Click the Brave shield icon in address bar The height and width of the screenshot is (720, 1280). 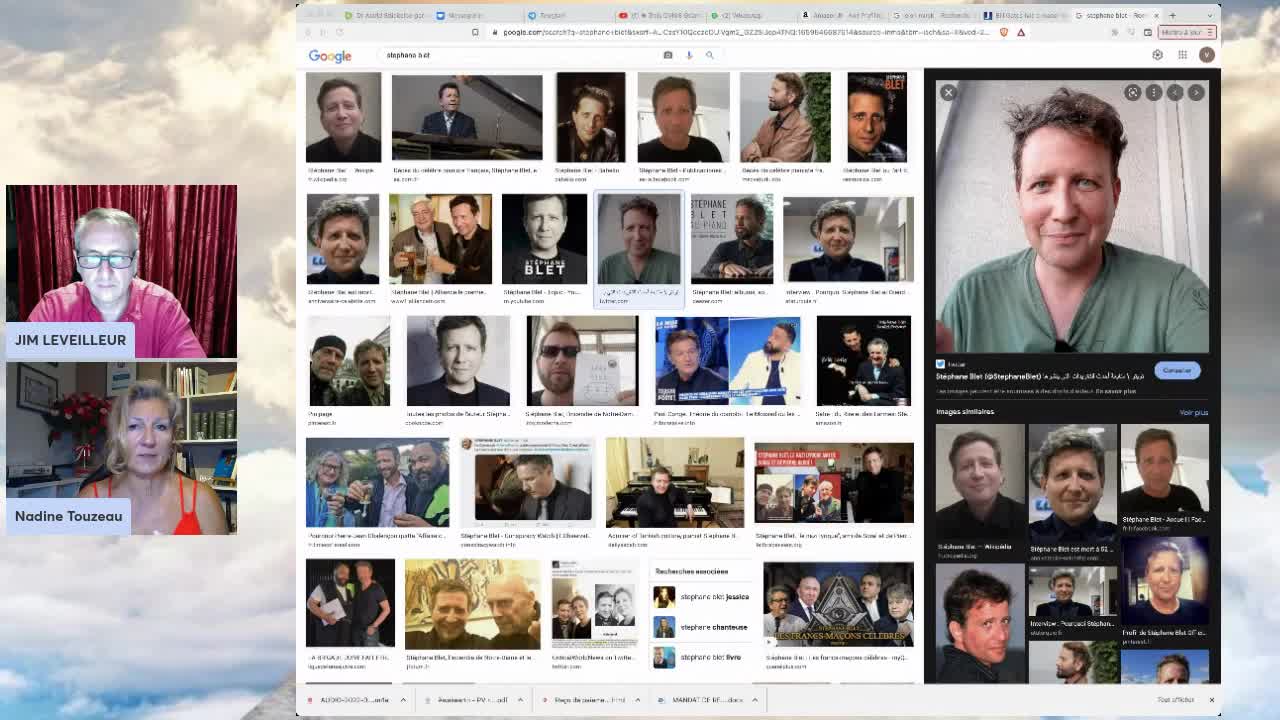tap(1004, 32)
